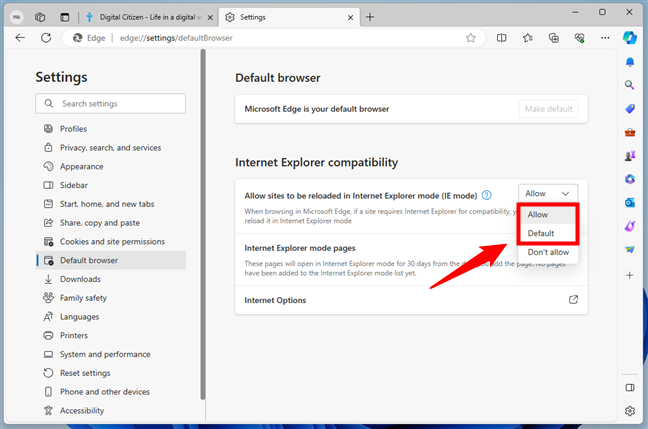Click the notifications bell in the Edge sidebar

(x=629, y=62)
